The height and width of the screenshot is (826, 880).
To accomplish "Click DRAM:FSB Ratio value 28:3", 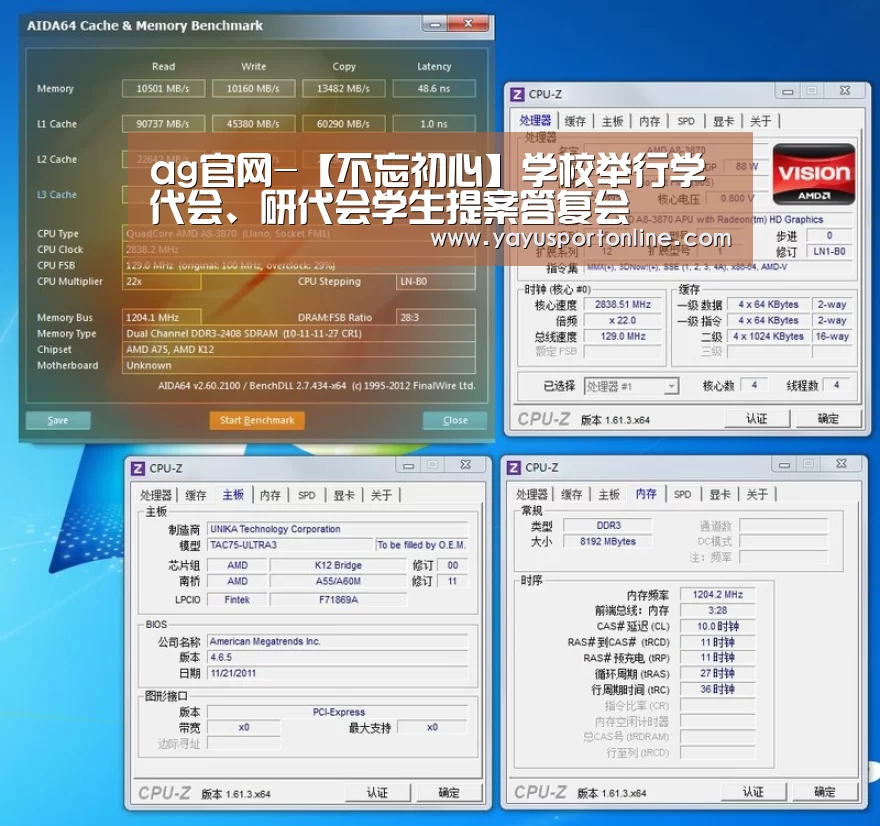I will (436, 318).
